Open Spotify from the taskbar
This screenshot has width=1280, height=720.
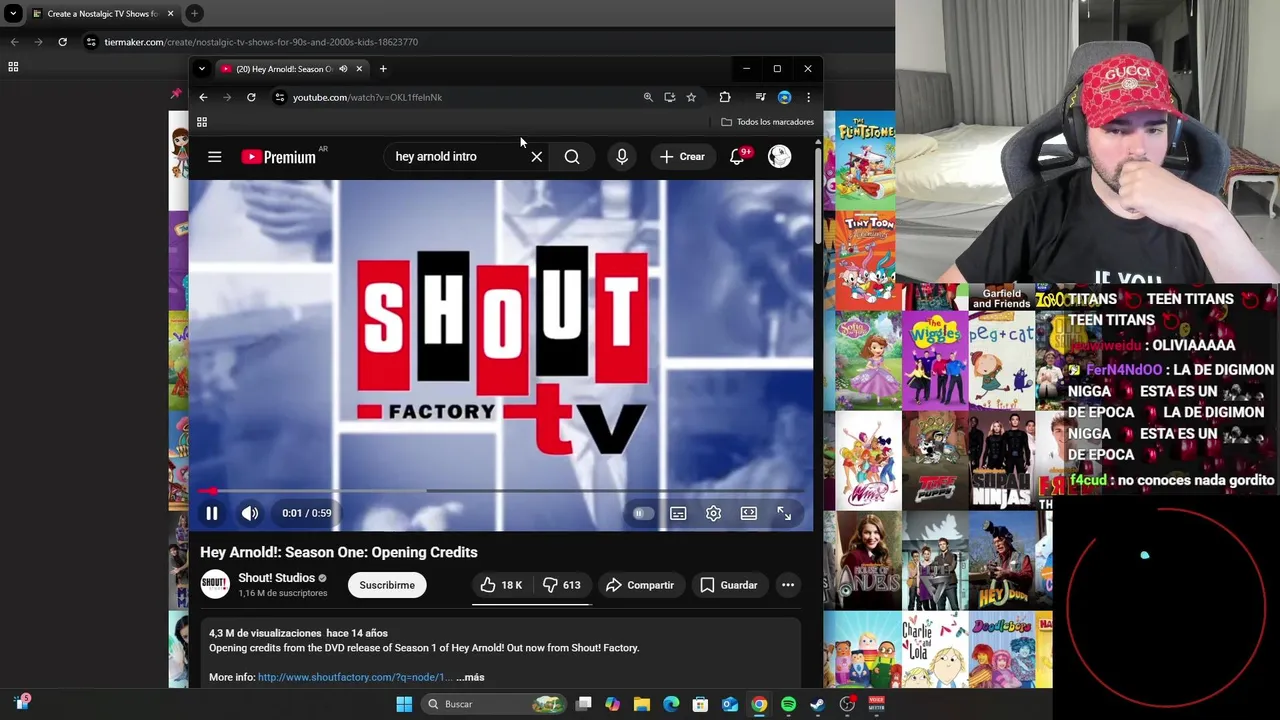click(789, 704)
